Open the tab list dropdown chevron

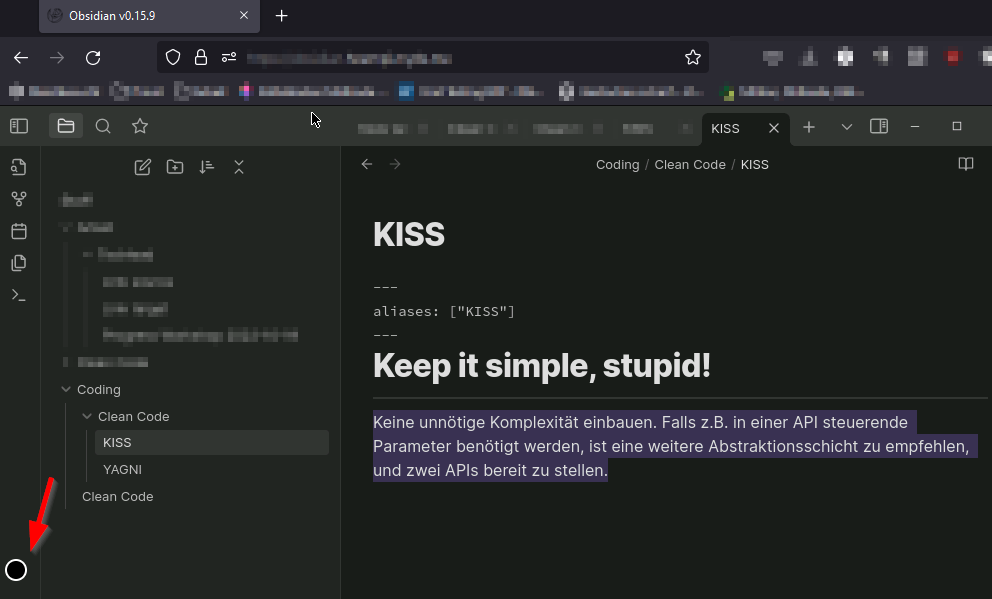coord(847,128)
